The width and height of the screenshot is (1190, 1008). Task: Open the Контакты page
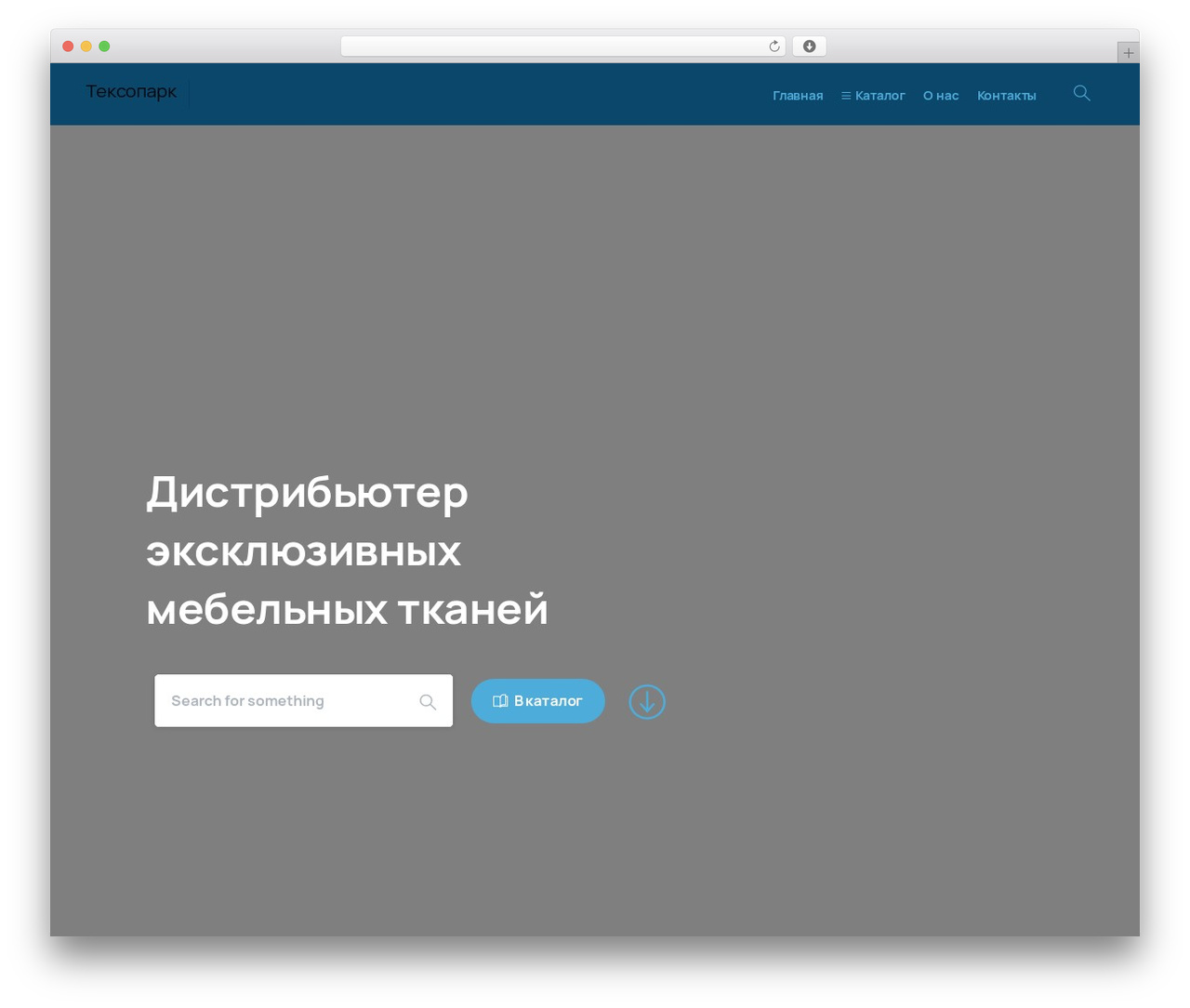(1007, 96)
